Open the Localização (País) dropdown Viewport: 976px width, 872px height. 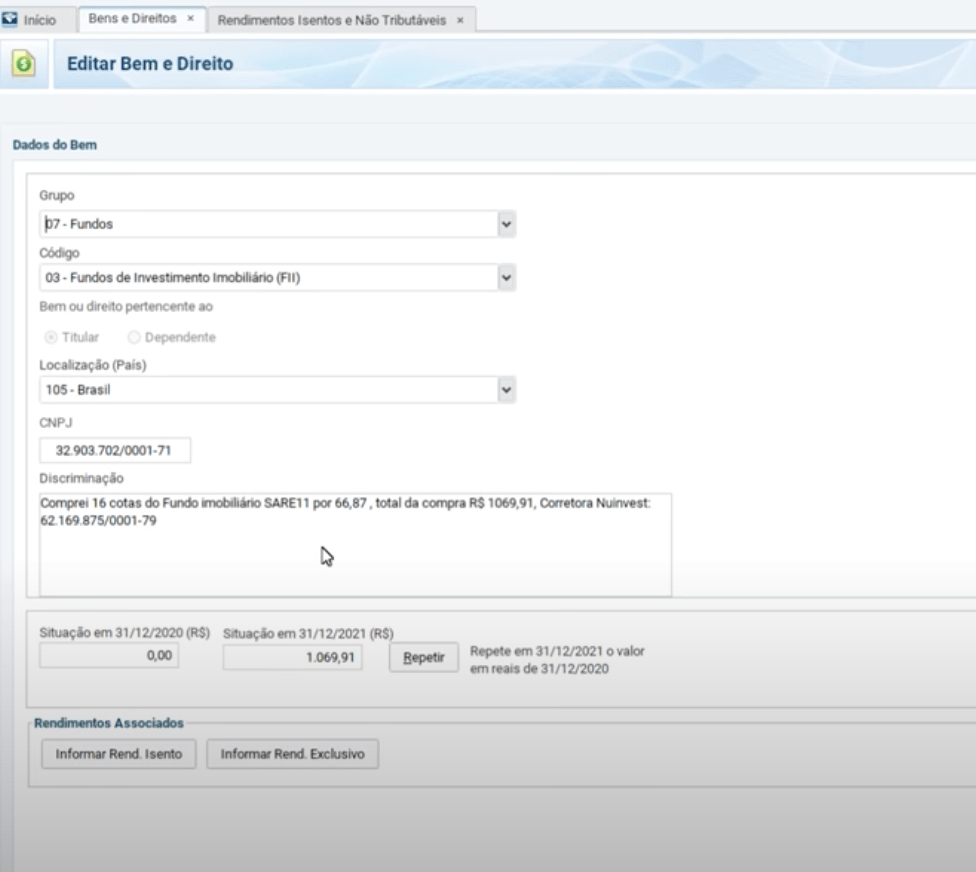point(506,390)
